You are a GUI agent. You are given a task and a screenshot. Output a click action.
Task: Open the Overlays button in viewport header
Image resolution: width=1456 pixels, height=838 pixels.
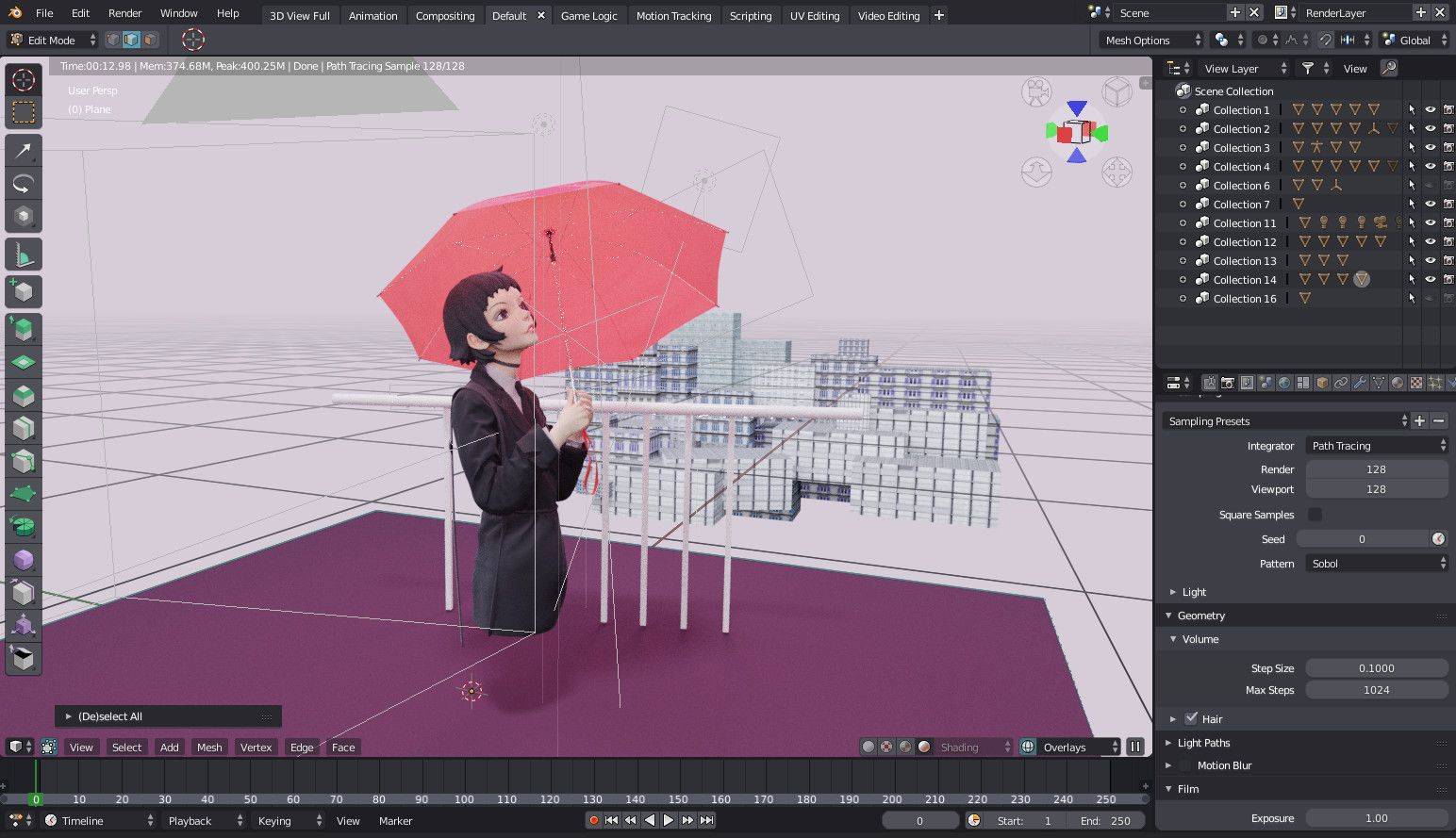click(1069, 748)
